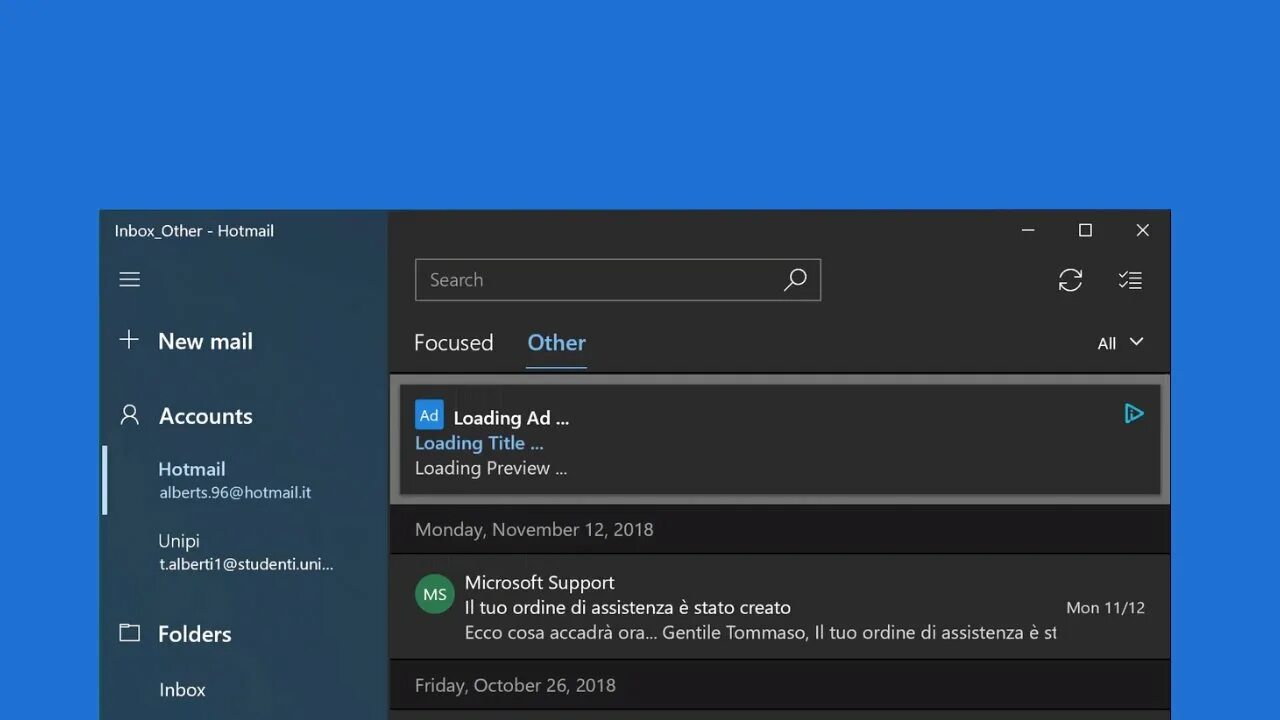Sync this view with refresh icon
The width and height of the screenshot is (1280, 720).
click(1070, 280)
